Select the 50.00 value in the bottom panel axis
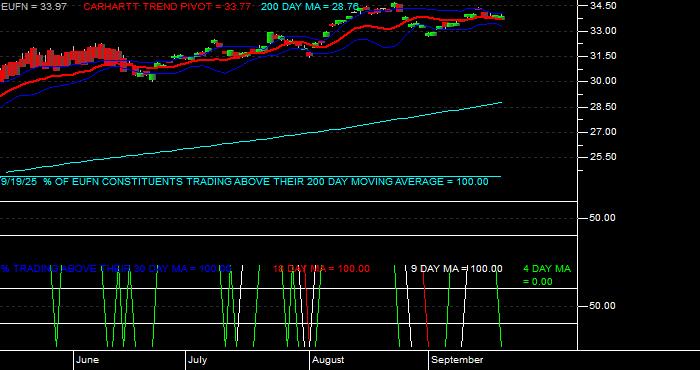This screenshot has width=700, height=370. [603, 306]
